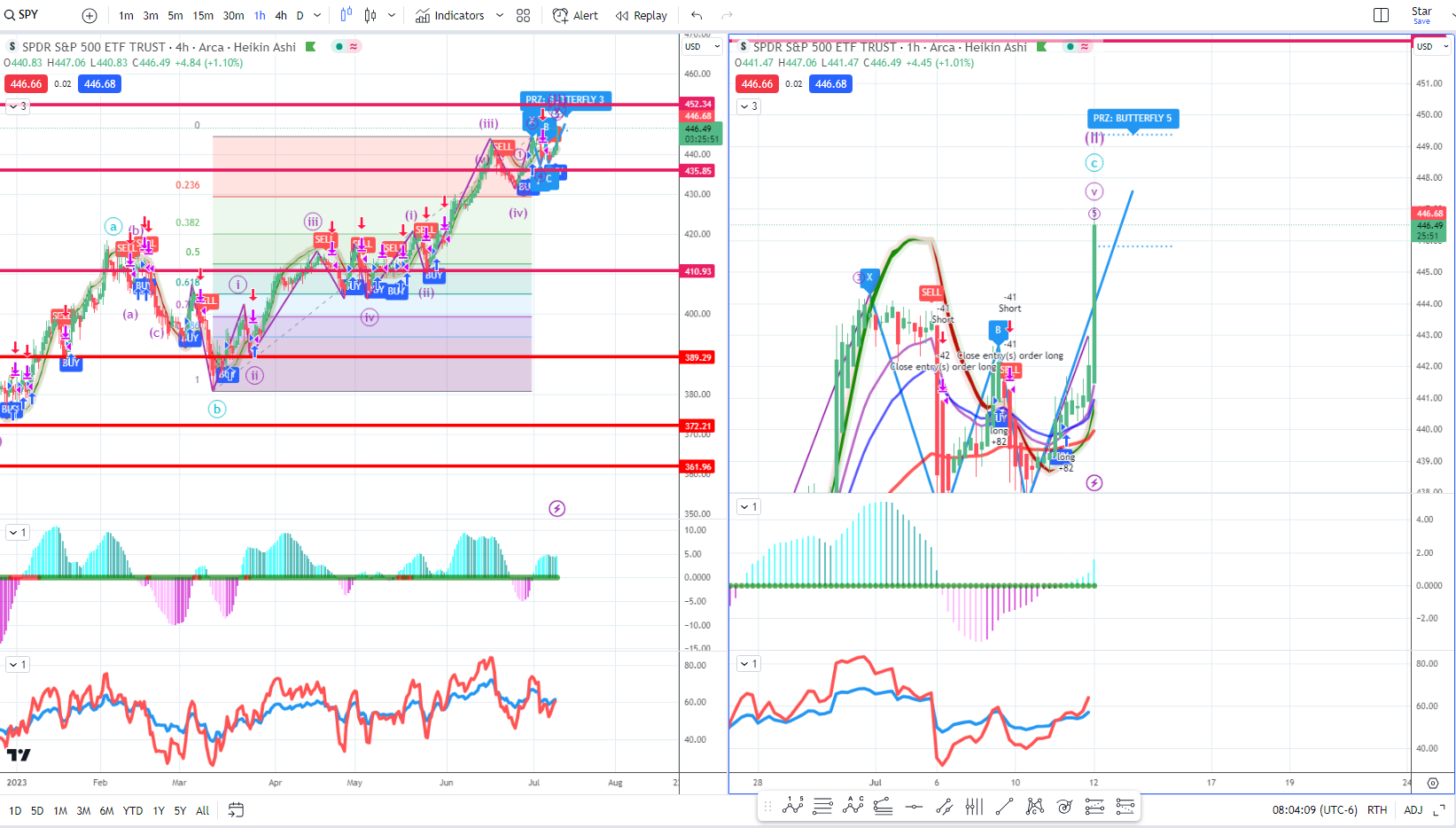Switch to the 1m timeframe
Image resolution: width=1456 pixels, height=828 pixels.
click(x=126, y=16)
